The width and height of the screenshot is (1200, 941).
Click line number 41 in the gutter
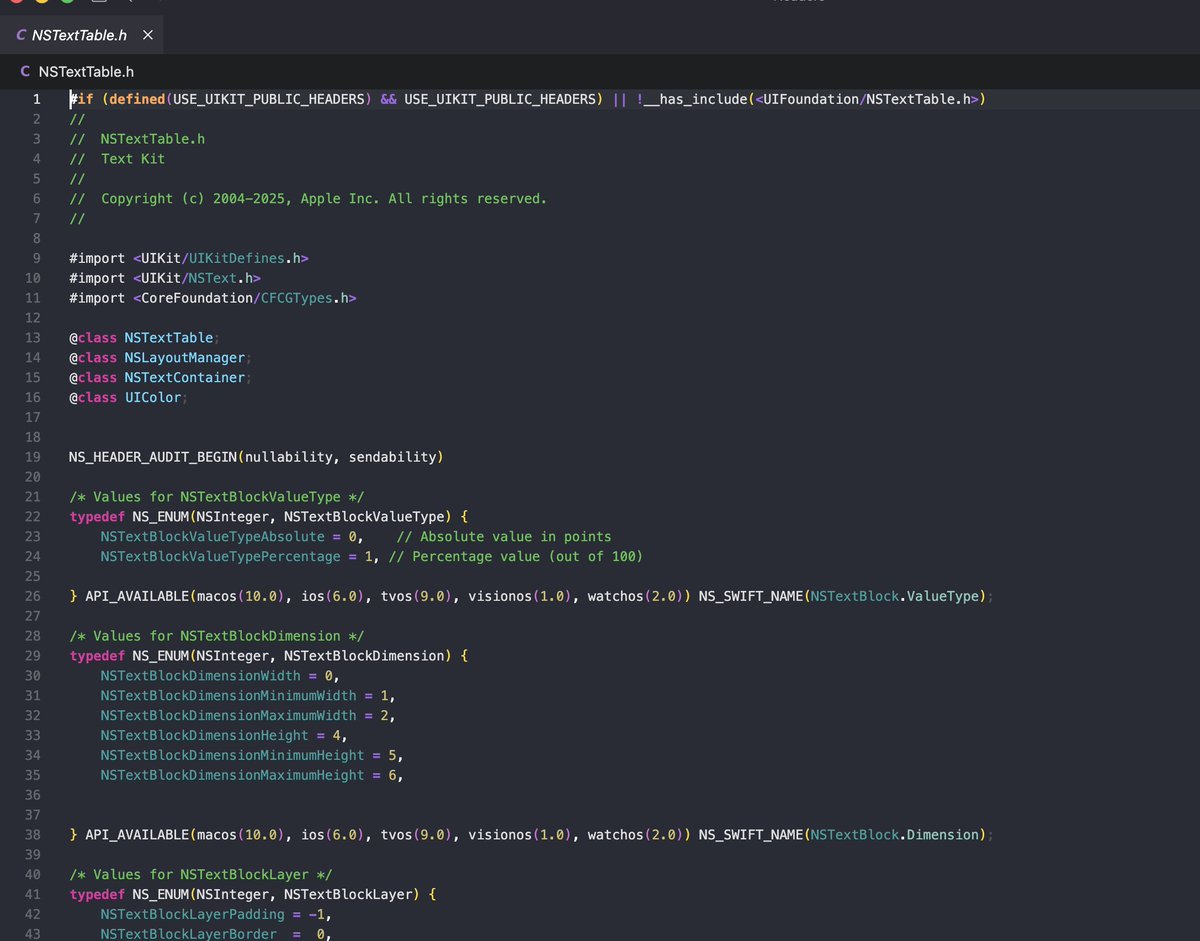pos(33,894)
